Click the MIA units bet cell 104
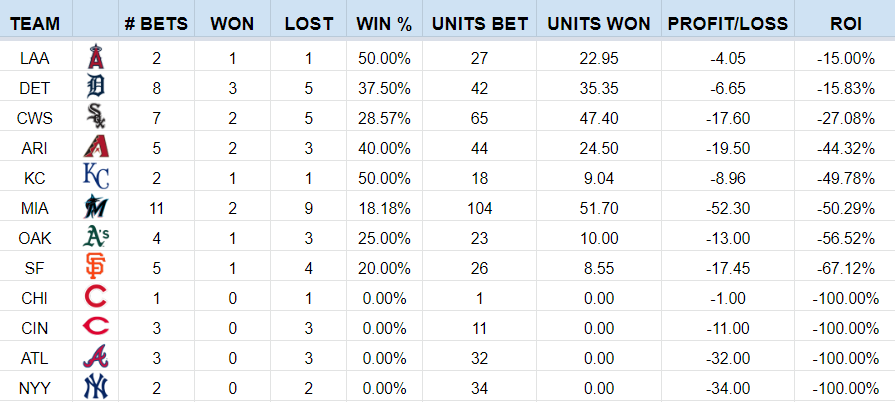 click(x=478, y=208)
